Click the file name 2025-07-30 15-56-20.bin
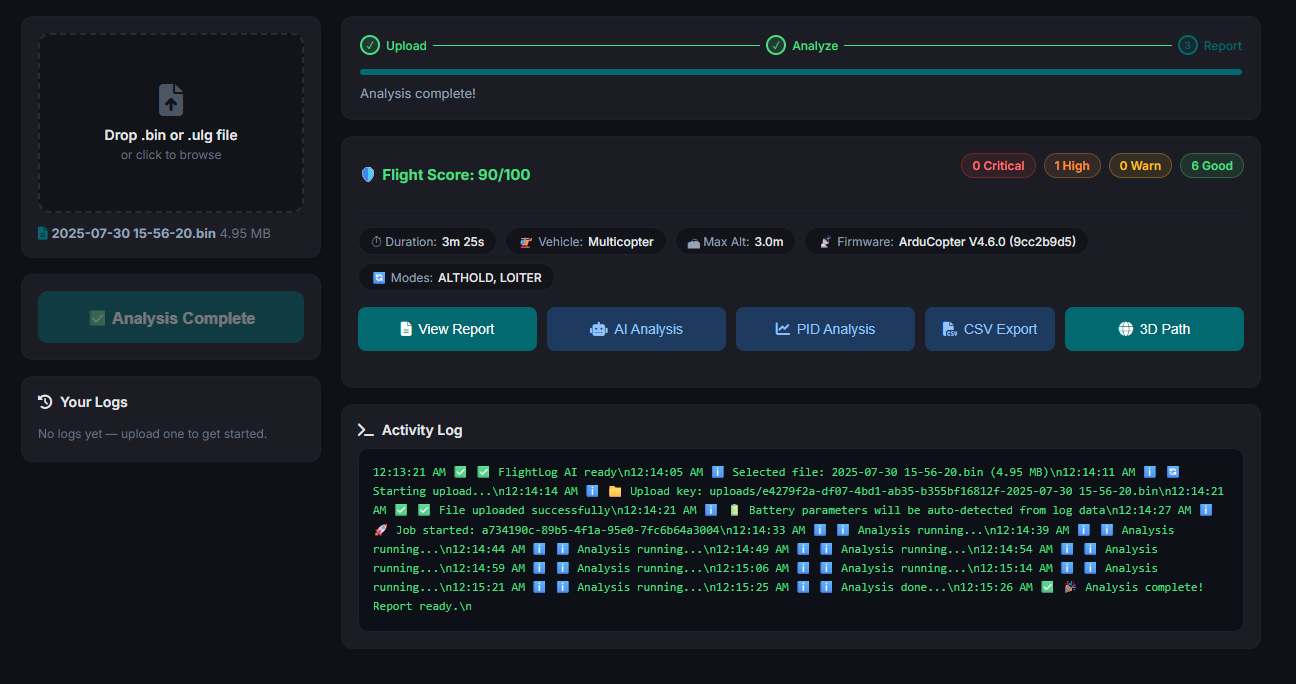1296x684 pixels. tap(133, 233)
